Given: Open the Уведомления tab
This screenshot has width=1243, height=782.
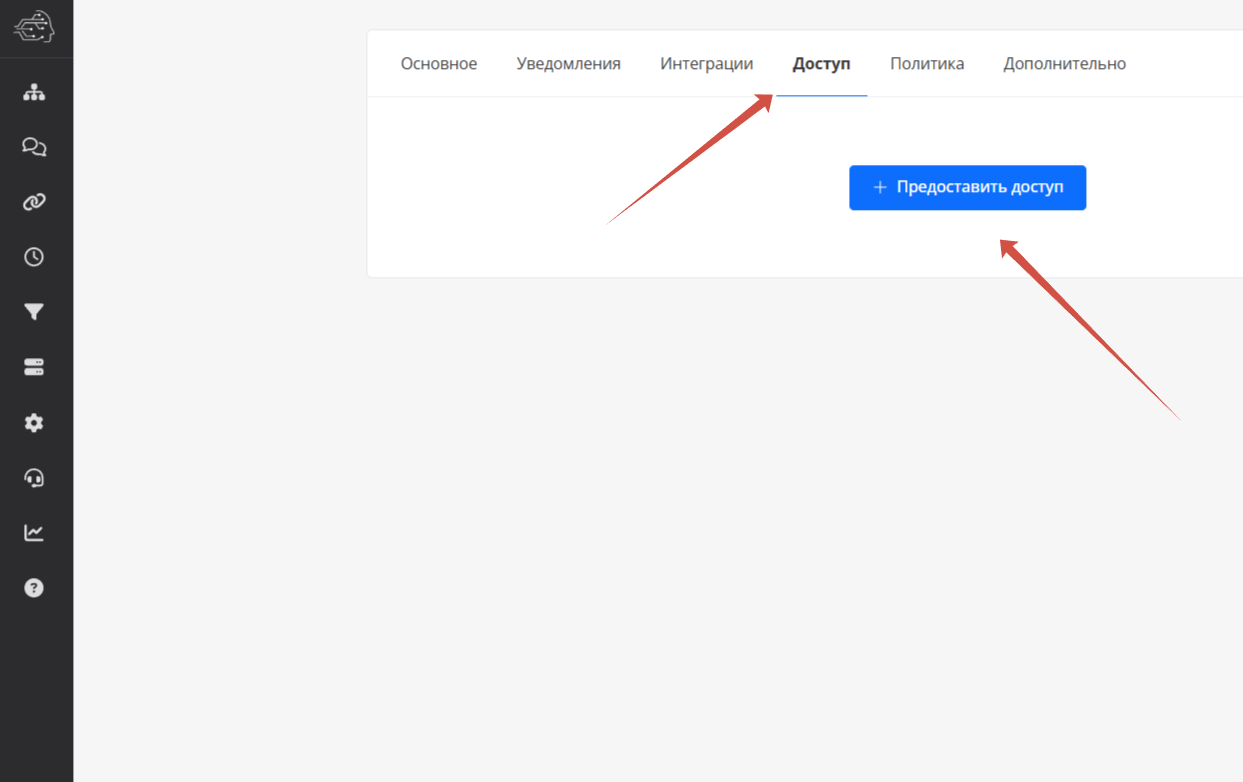Looking at the screenshot, I should coord(568,64).
